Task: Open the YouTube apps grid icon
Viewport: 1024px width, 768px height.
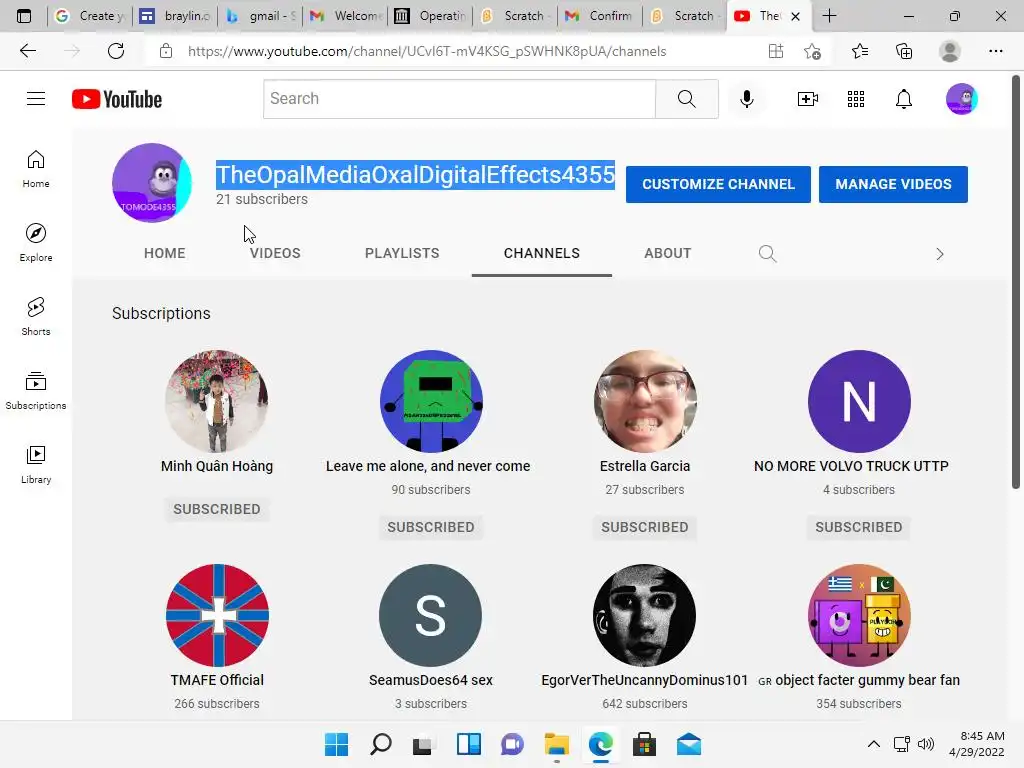Action: pos(856,99)
